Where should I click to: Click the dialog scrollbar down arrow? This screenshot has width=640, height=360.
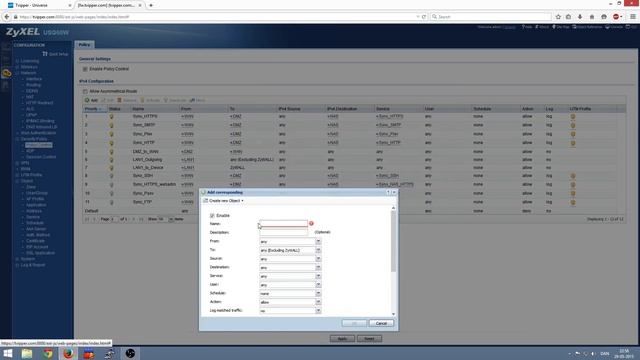pyautogui.click(x=393, y=314)
